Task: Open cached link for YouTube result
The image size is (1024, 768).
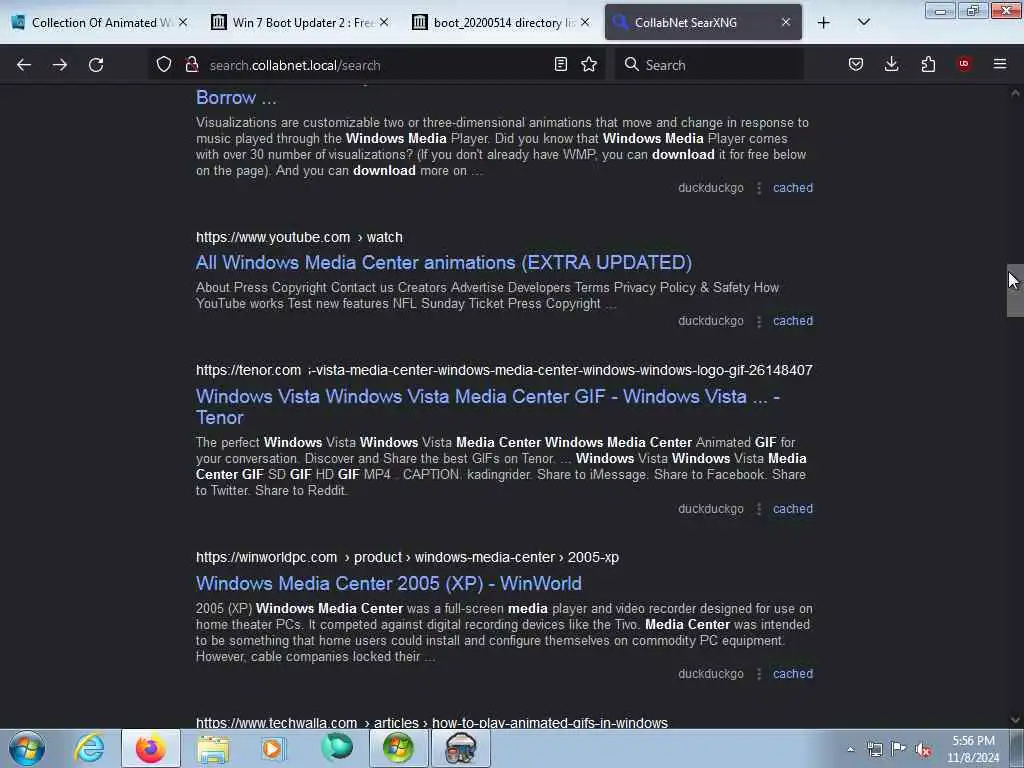Action: tap(793, 321)
